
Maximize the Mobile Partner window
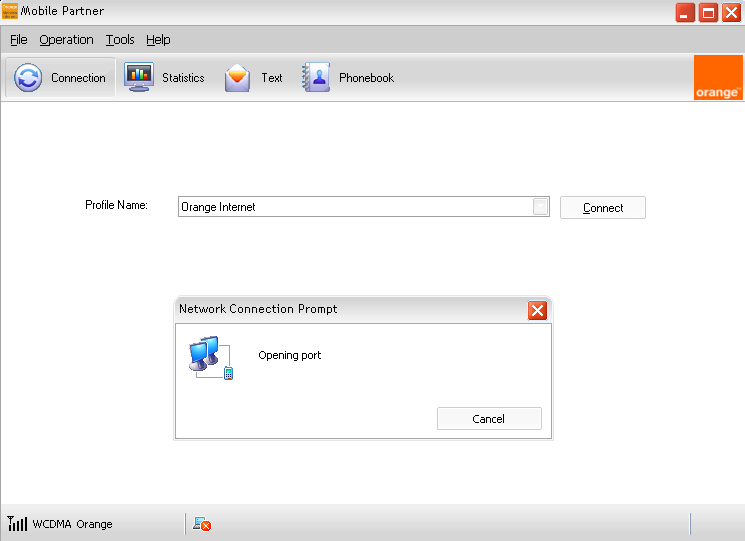click(x=708, y=13)
